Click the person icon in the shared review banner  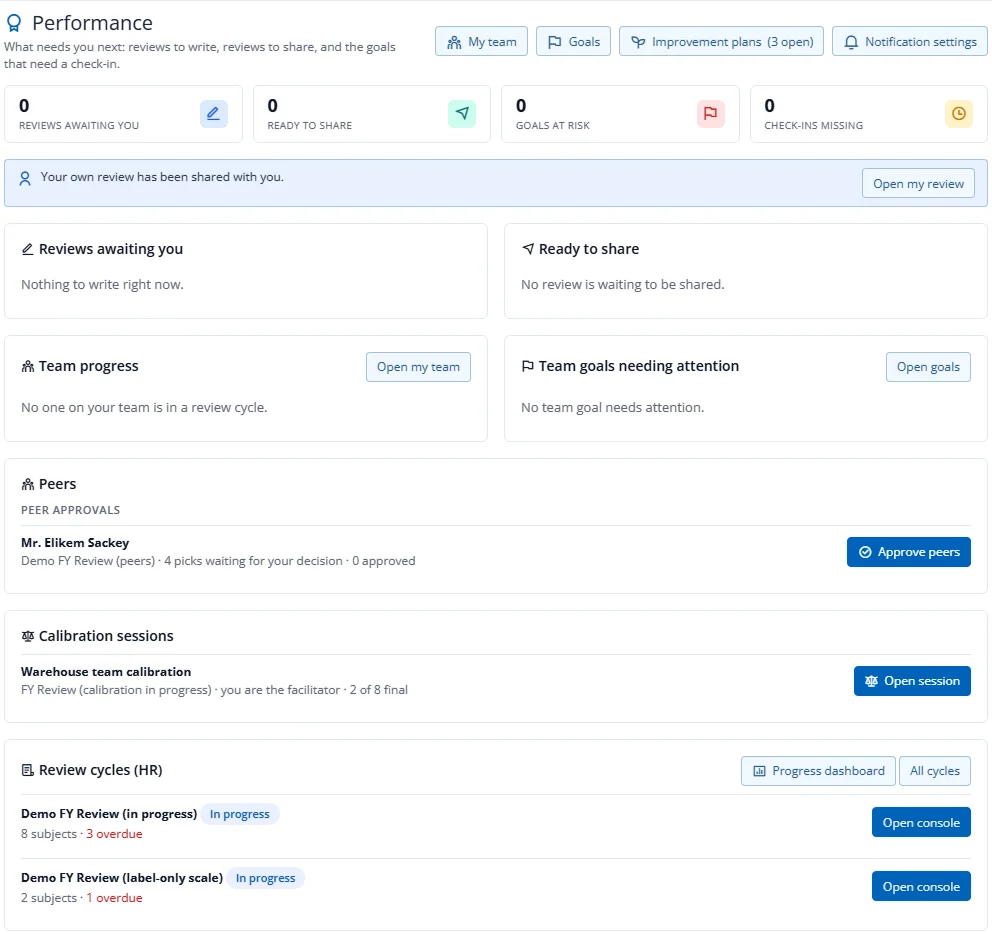point(25,178)
